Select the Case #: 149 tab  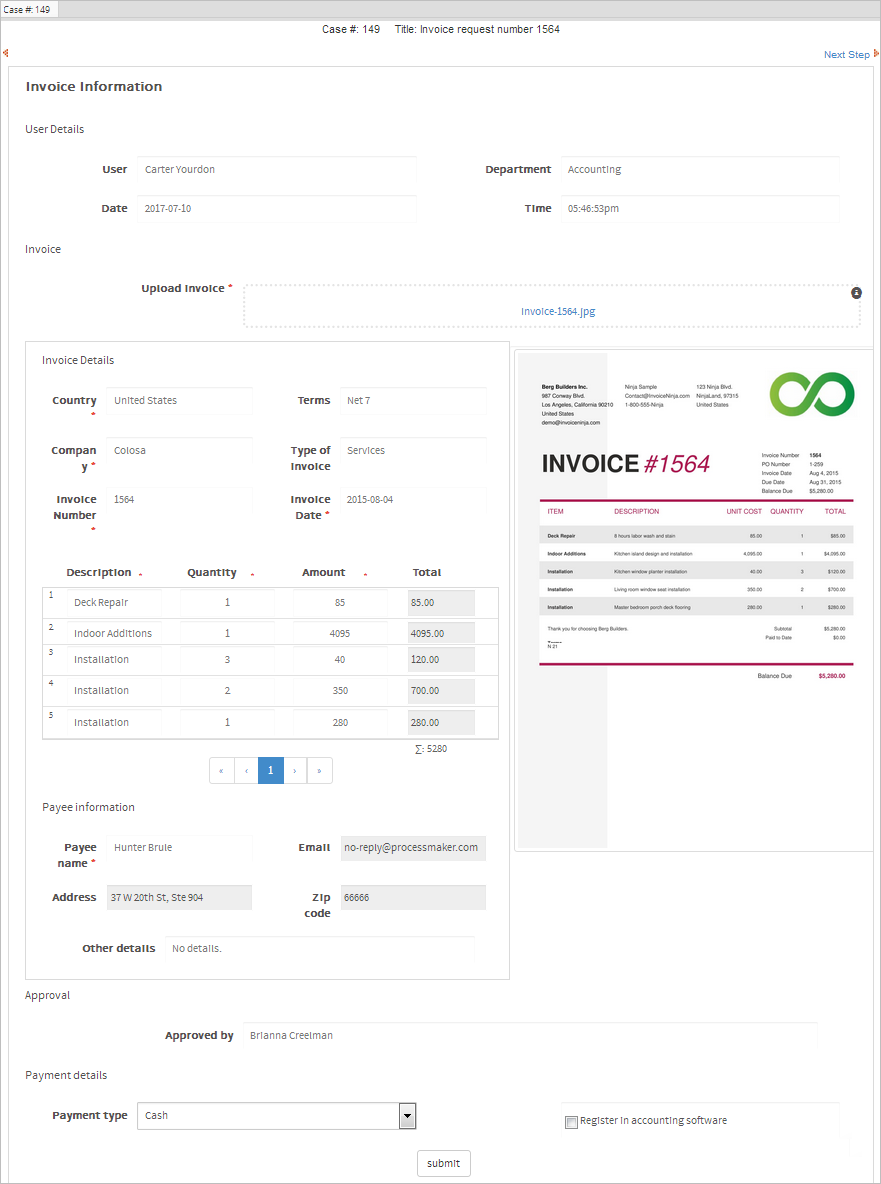point(30,9)
